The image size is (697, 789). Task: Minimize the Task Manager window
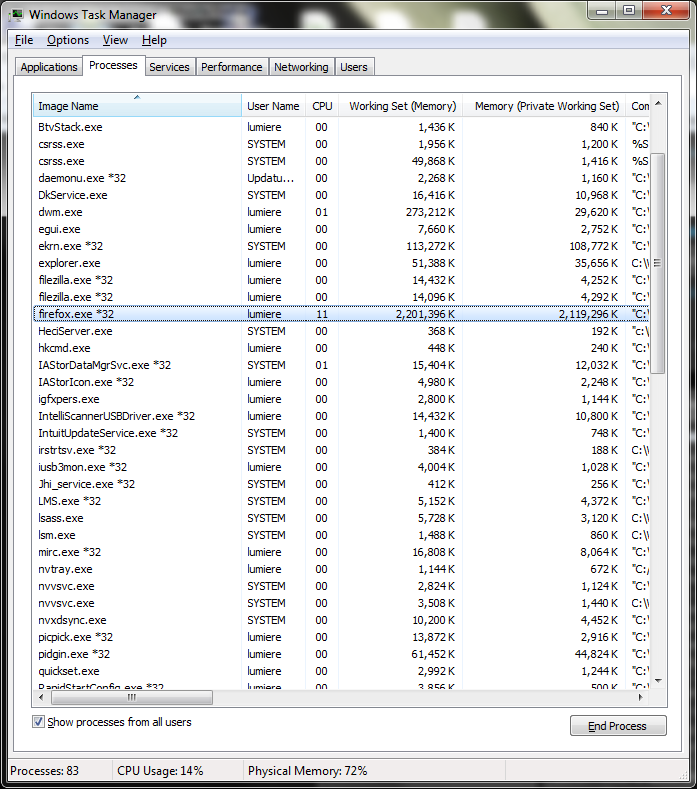click(x=602, y=11)
